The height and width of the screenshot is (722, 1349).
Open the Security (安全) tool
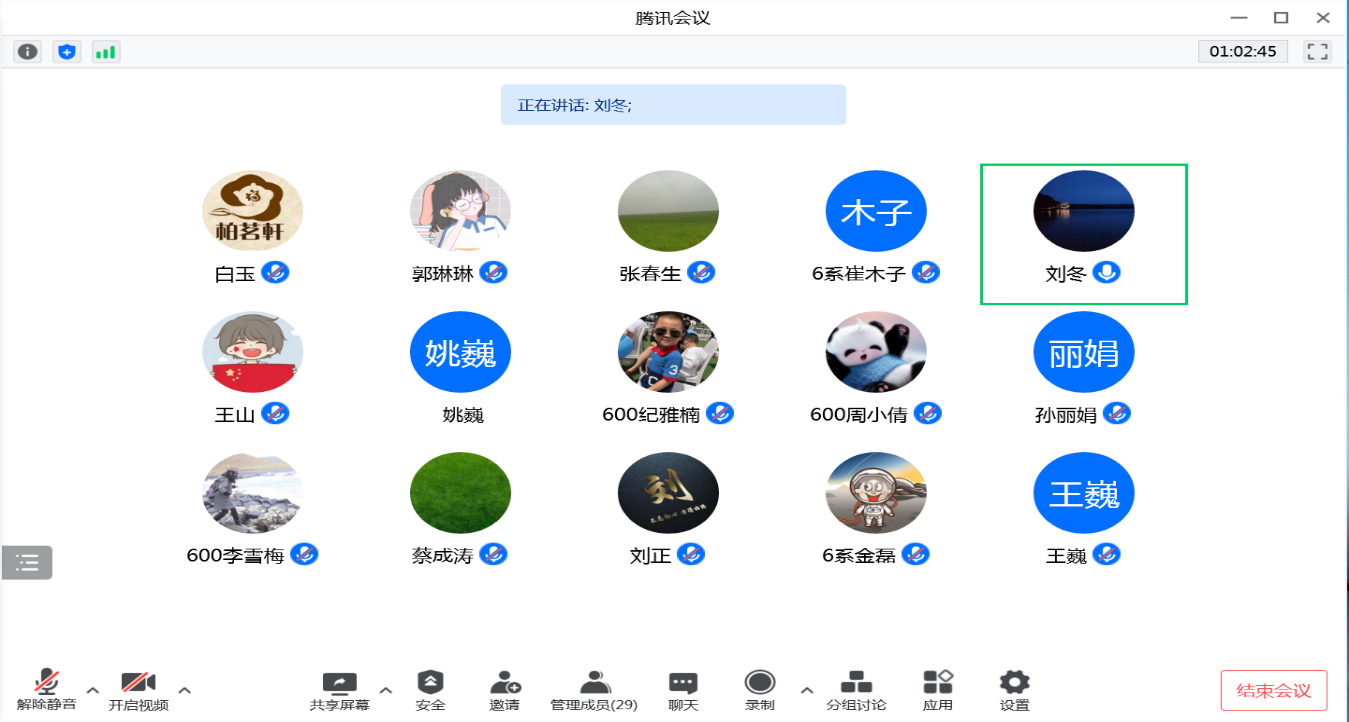click(430, 689)
